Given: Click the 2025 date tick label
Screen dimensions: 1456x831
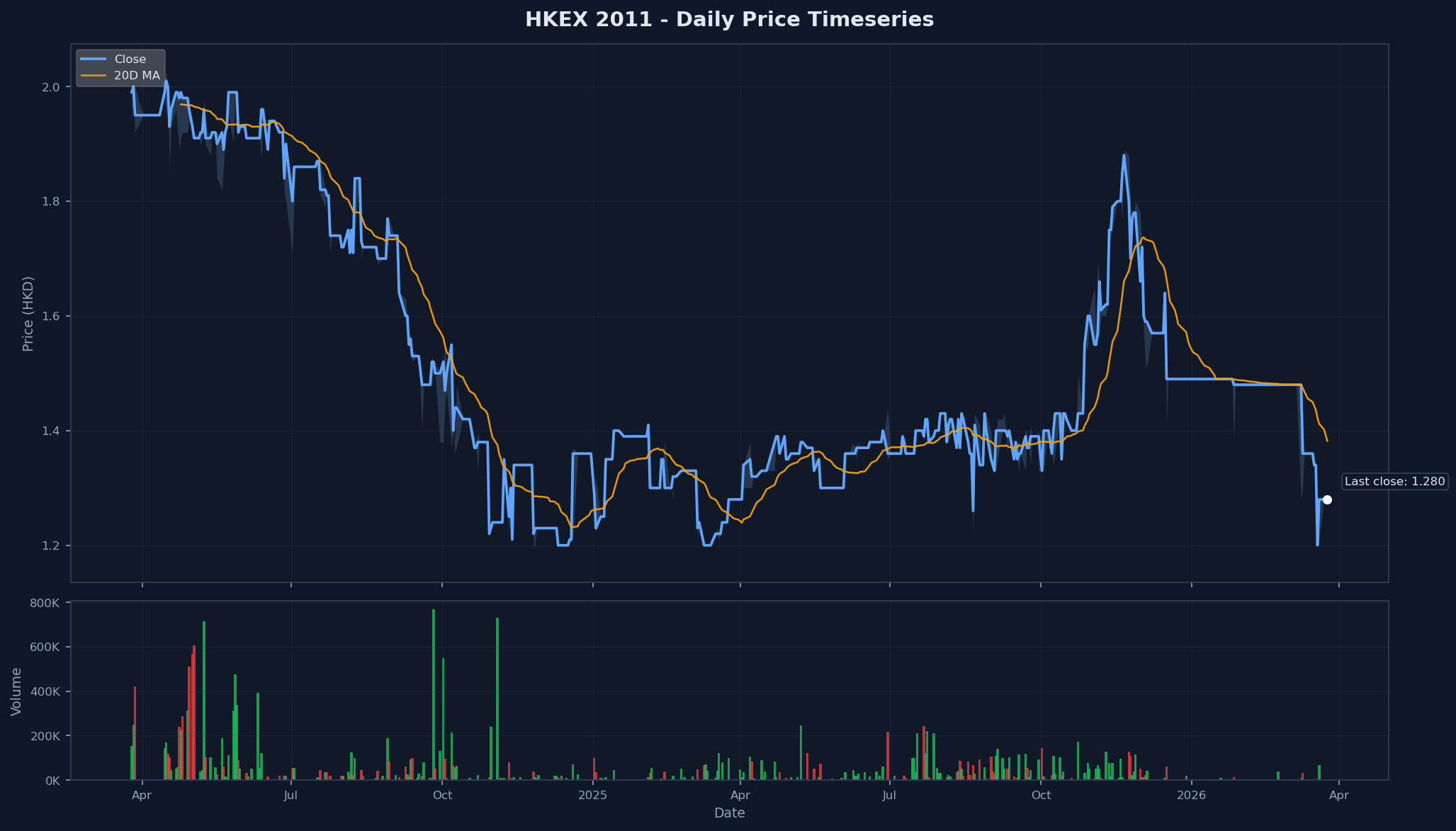Looking at the screenshot, I should click(x=593, y=796).
